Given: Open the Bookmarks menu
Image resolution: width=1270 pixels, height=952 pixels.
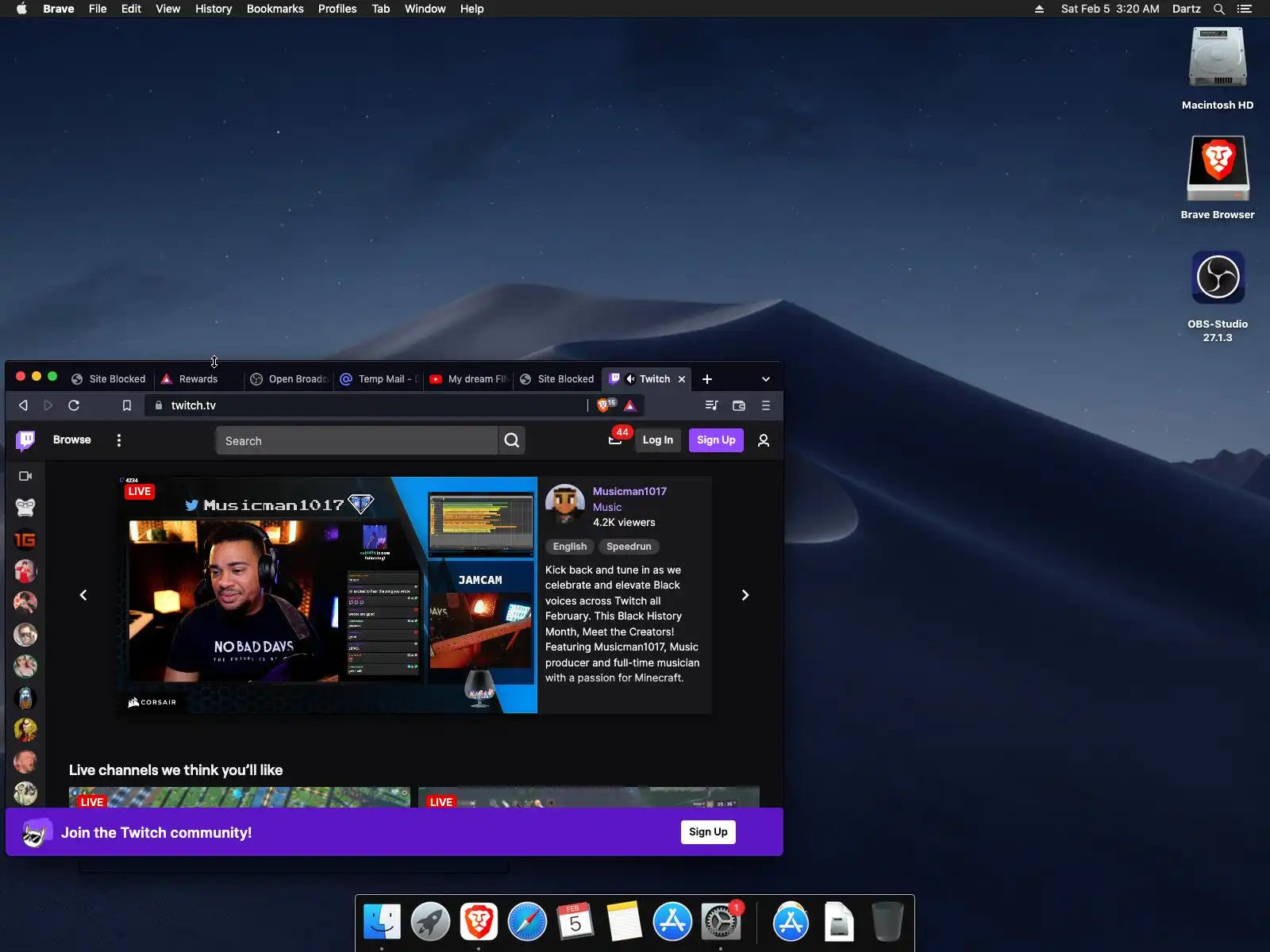Looking at the screenshot, I should click(275, 9).
